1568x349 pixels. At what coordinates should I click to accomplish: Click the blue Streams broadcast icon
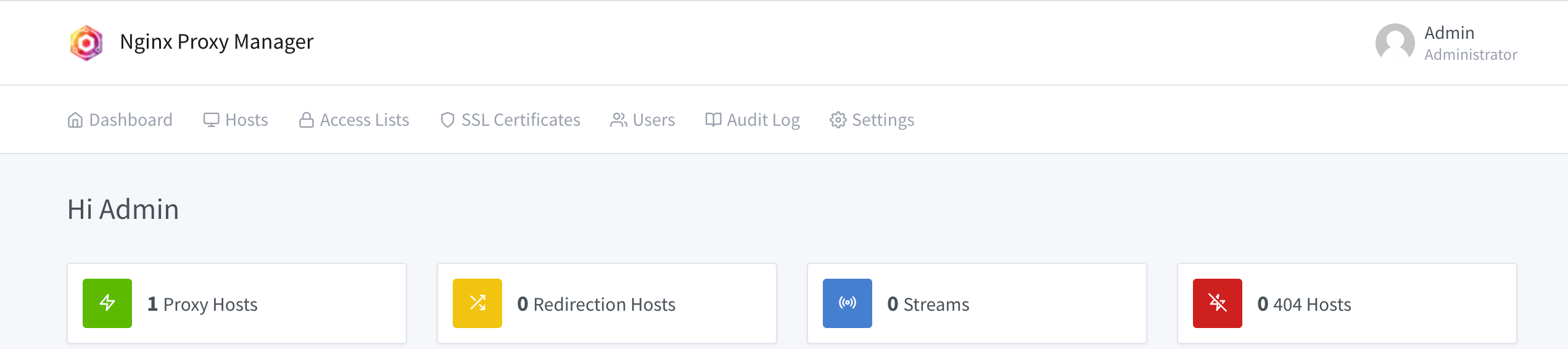(x=848, y=303)
